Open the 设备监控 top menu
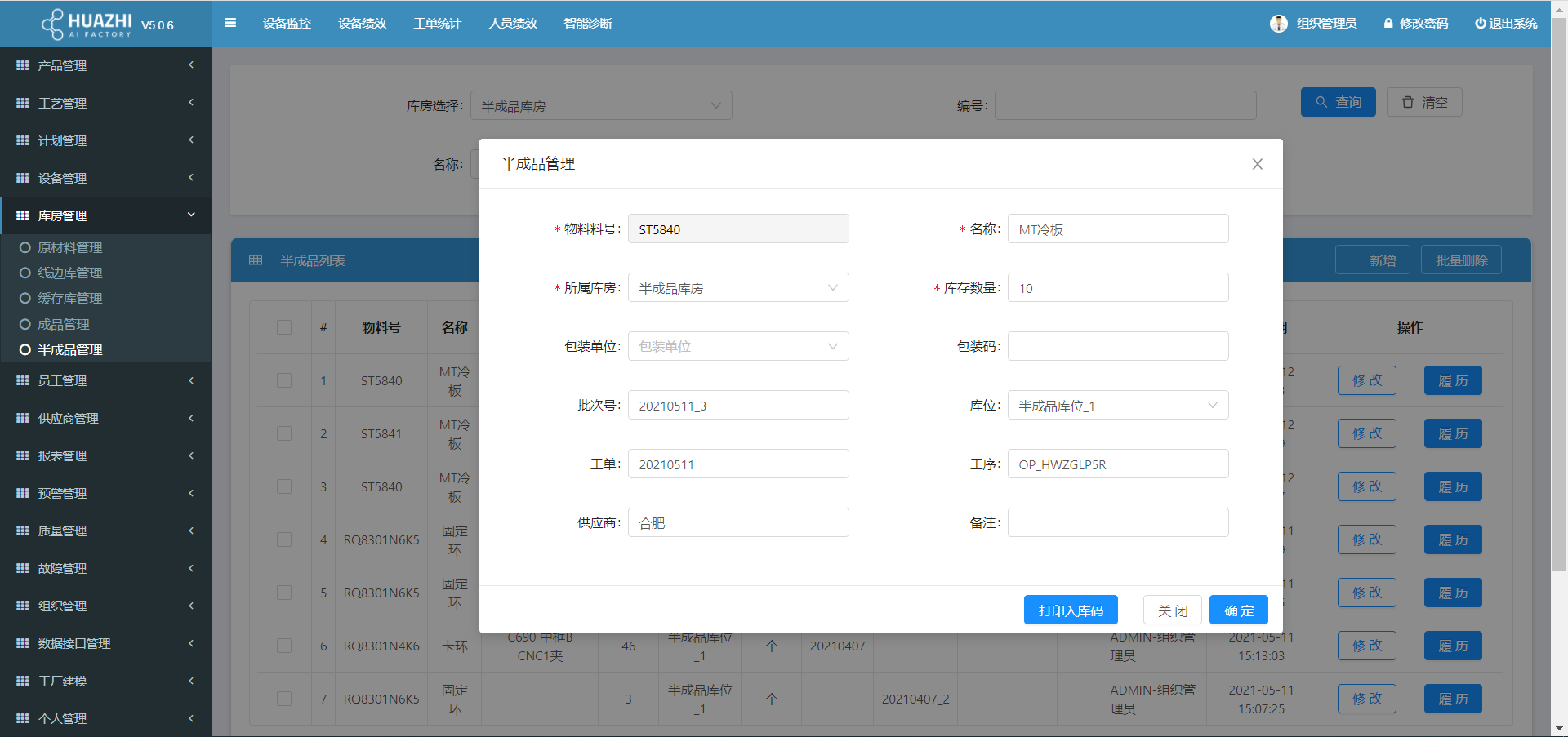 point(287,23)
